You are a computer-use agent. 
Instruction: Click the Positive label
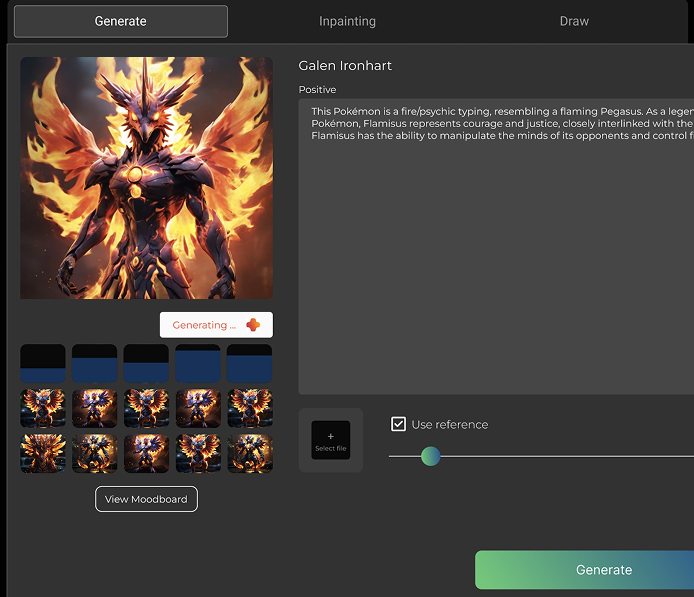tap(317, 89)
